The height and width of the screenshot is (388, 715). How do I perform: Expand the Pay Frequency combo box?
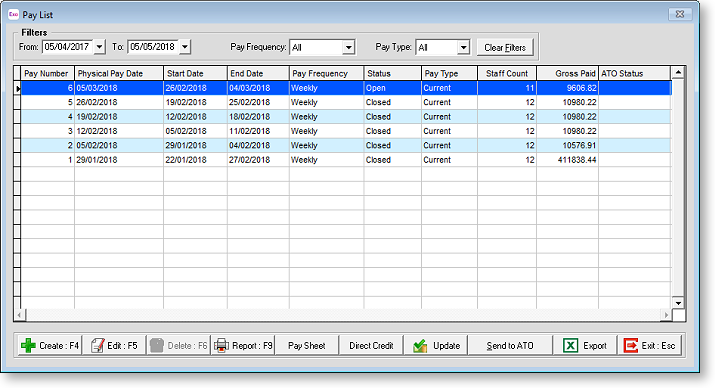coord(348,47)
